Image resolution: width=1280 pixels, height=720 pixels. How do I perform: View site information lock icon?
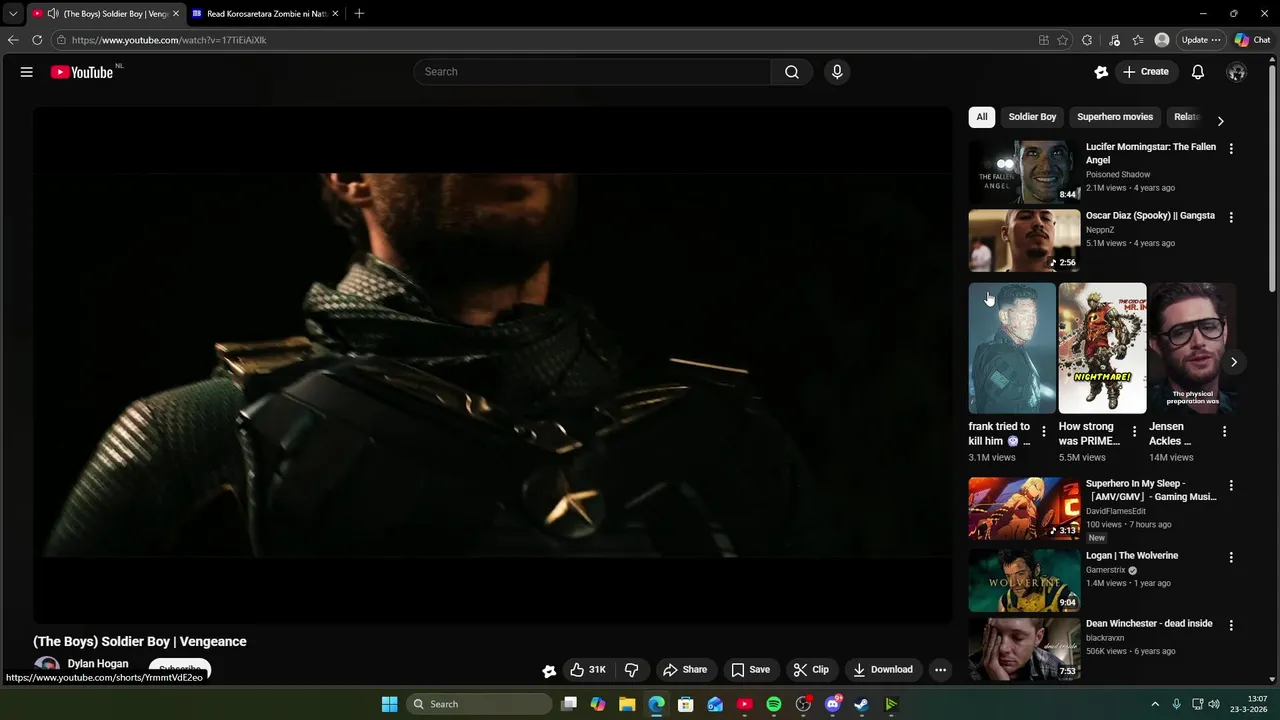[x=61, y=40]
